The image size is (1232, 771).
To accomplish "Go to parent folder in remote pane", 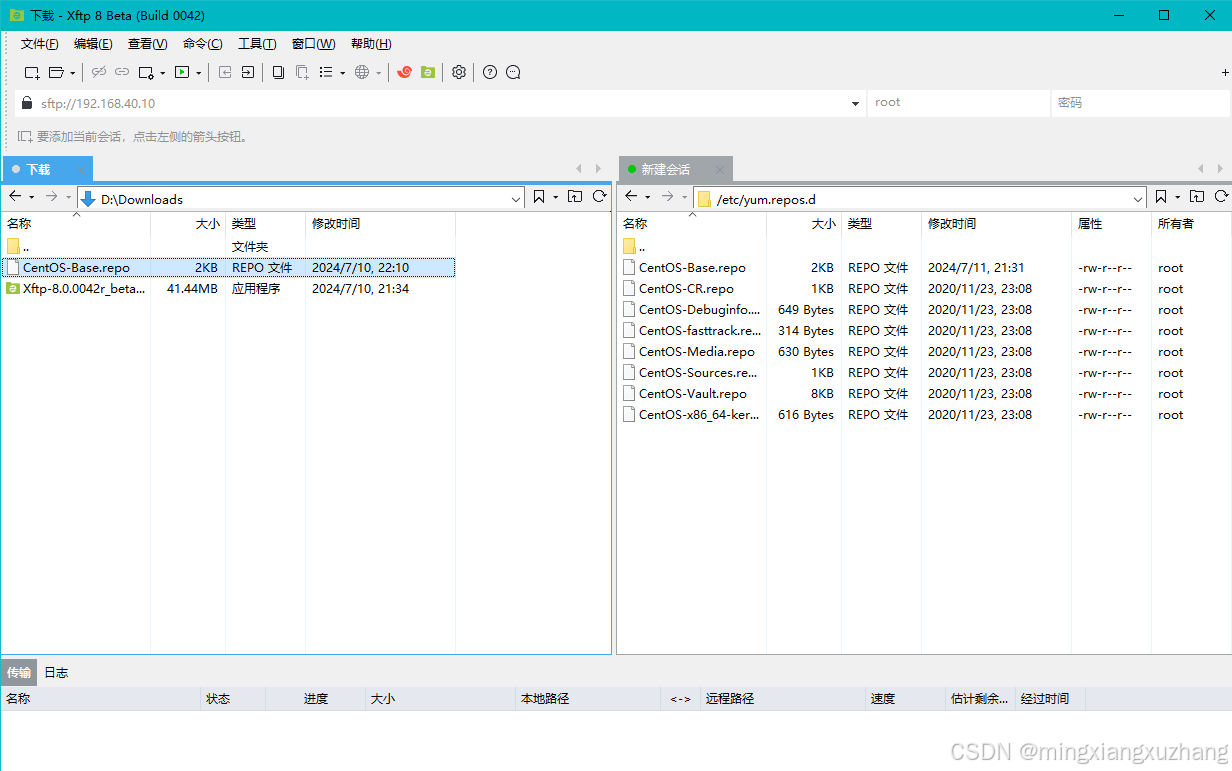I will pyautogui.click(x=1197, y=198).
